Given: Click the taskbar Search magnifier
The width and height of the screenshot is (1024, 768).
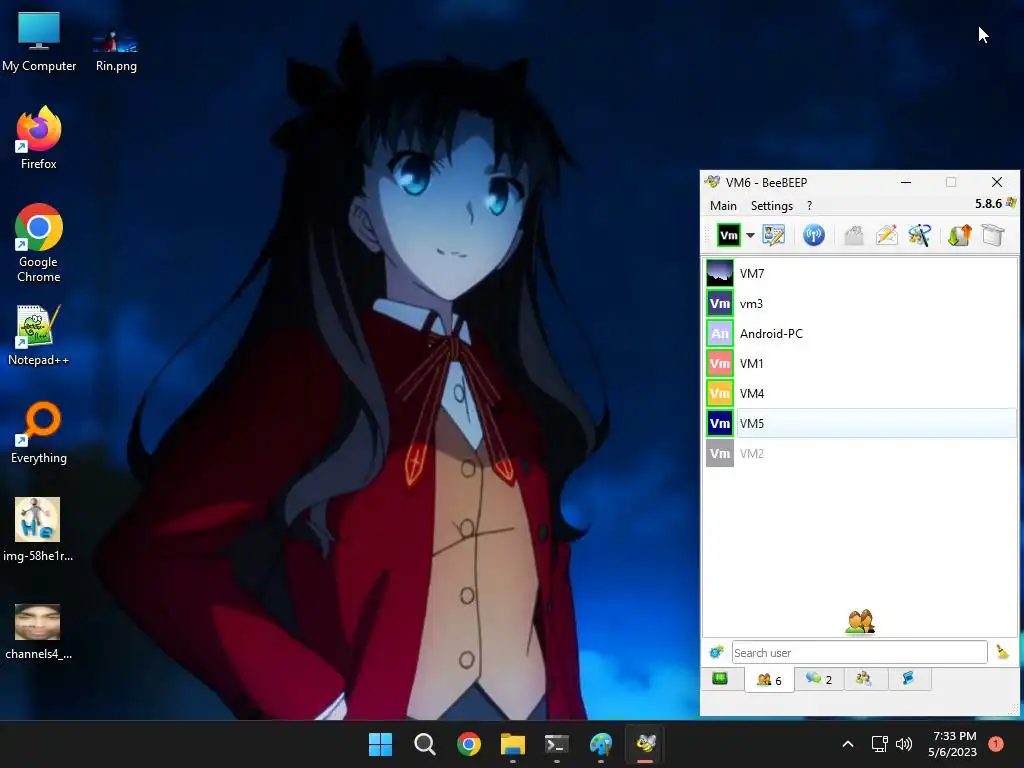Looking at the screenshot, I should 424,744.
